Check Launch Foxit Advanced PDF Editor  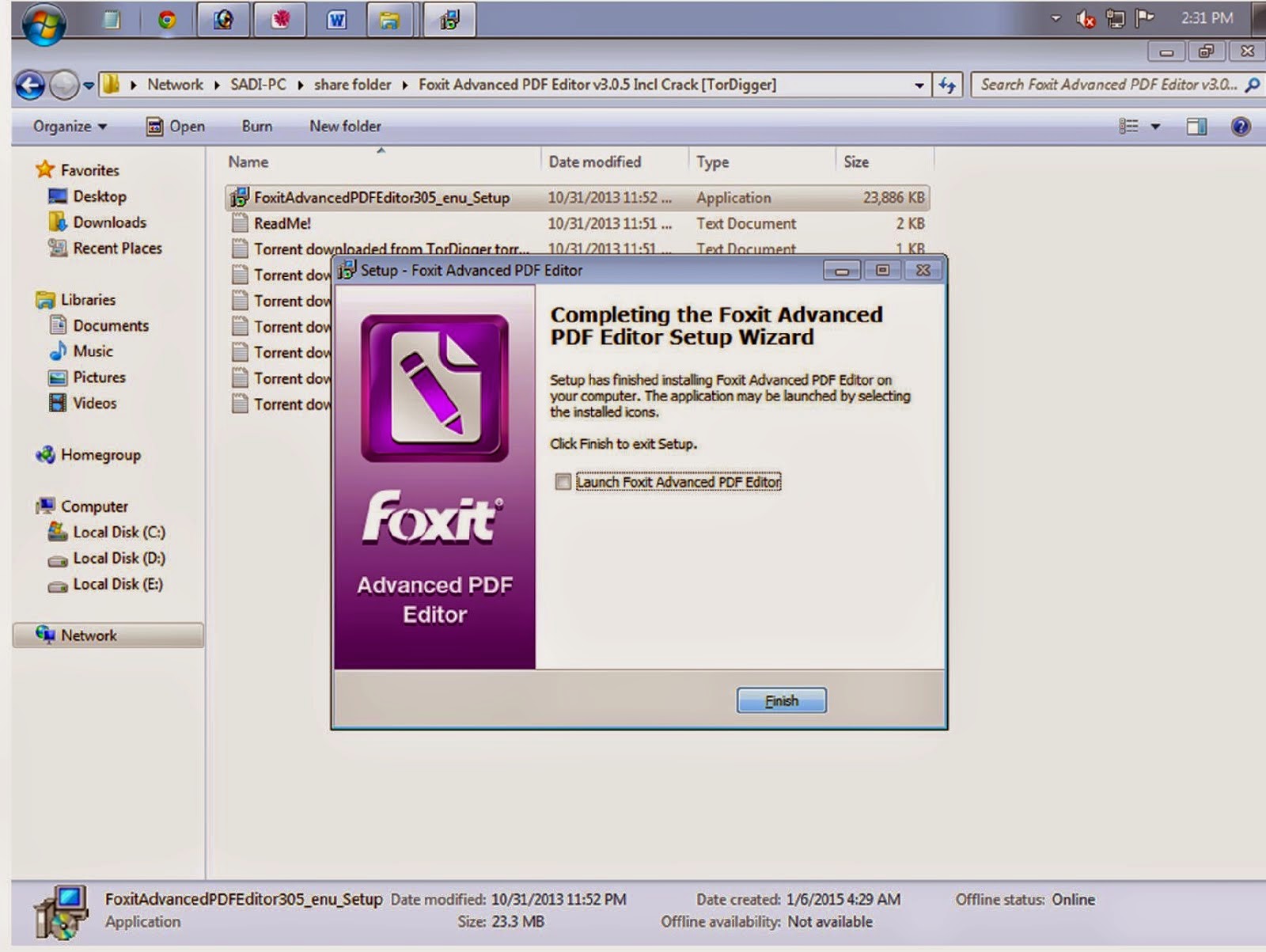click(x=563, y=482)
